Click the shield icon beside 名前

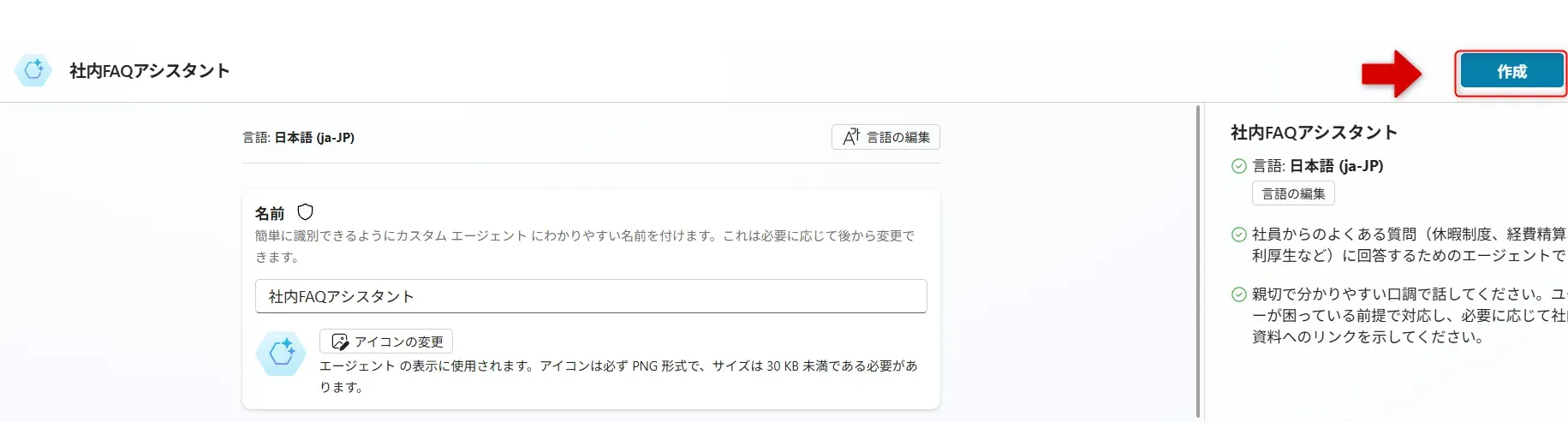pyautogui.click(x=305, y=212)
